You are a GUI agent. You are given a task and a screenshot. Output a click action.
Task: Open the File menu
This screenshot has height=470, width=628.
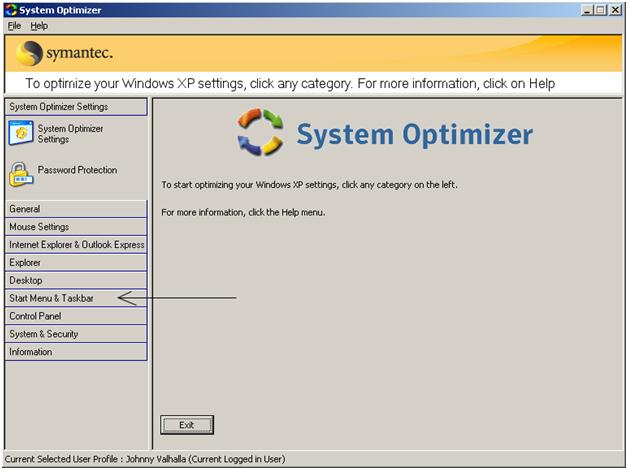click(14, 26)
